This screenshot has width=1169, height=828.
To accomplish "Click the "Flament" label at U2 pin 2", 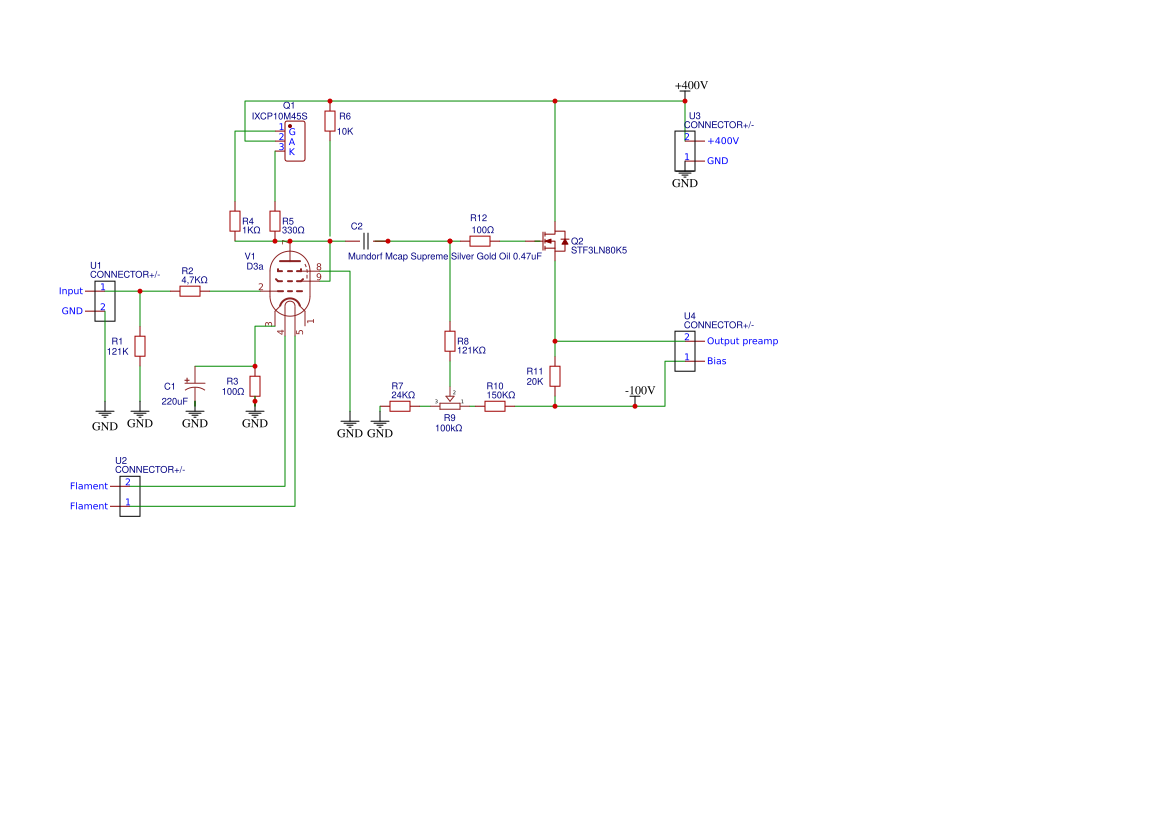I will click(x=89, y=486).
